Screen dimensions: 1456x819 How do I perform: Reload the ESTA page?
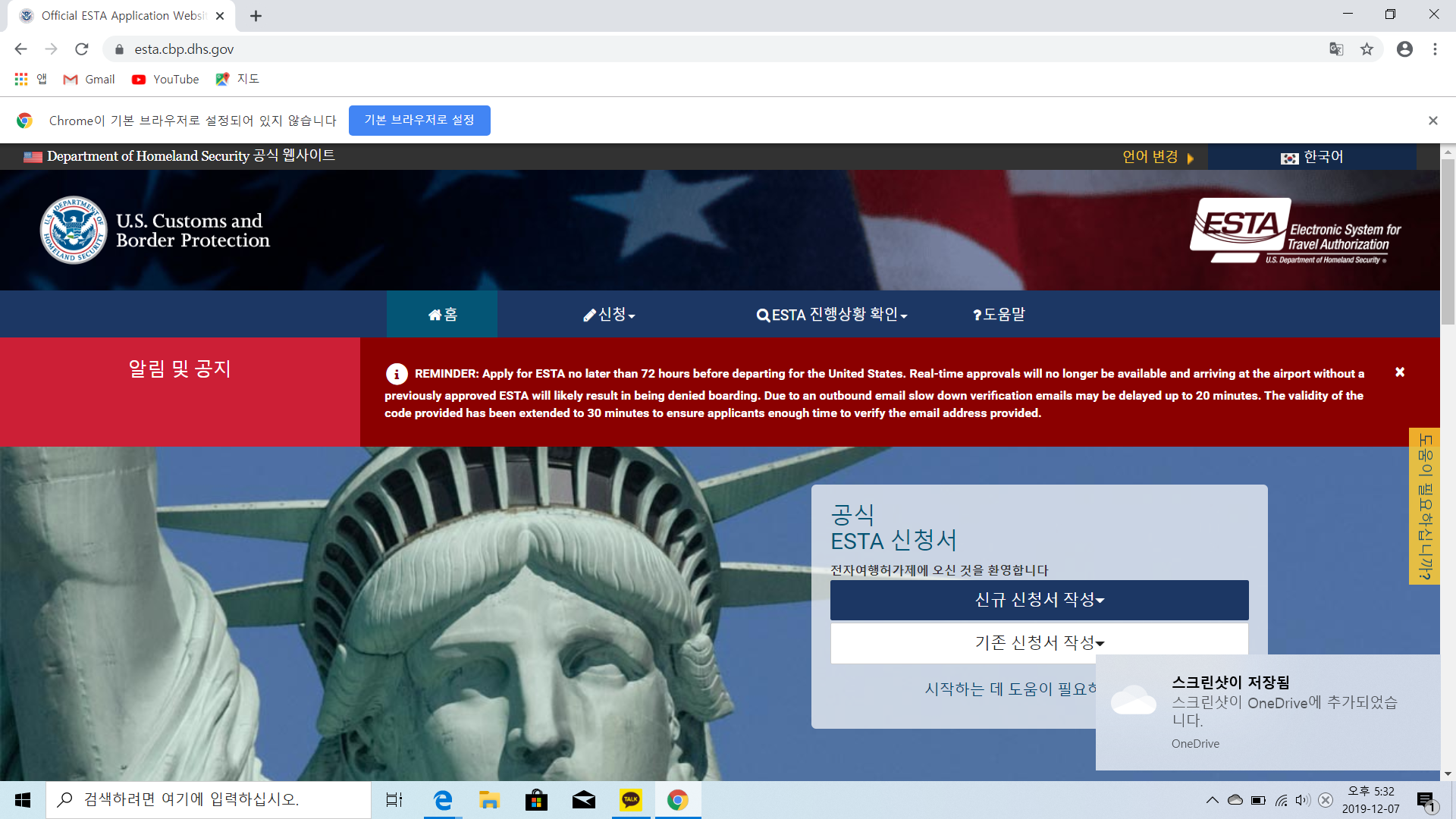[x=82, y=49]
